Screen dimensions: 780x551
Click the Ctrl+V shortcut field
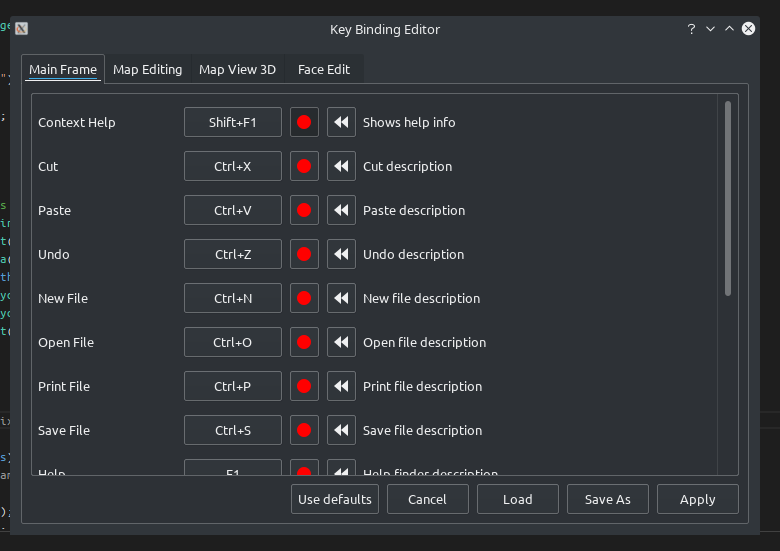233,210
